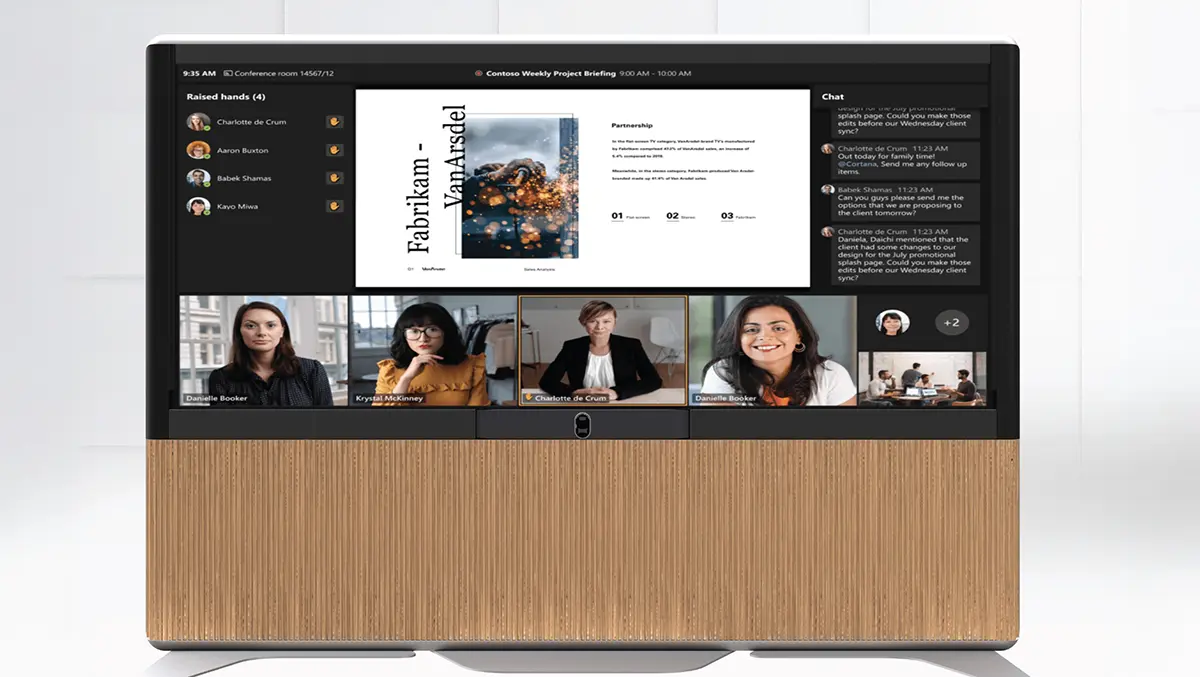The image size is (1200, 677).
Task: Click Babek Shamas's raised hand icon
Action: tap(334, 178)
